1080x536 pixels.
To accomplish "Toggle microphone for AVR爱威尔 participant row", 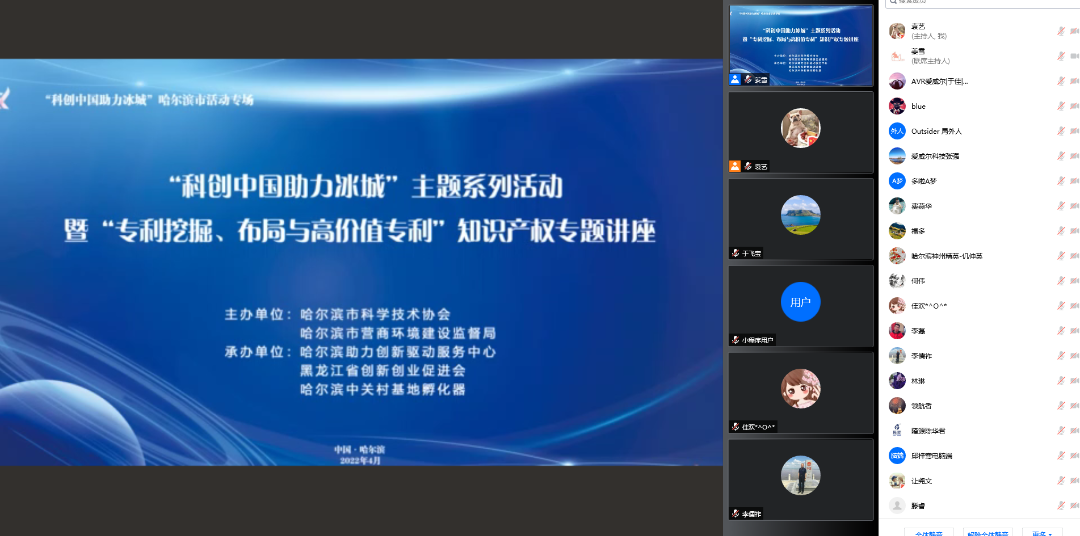I will (x=1061, y=81).
